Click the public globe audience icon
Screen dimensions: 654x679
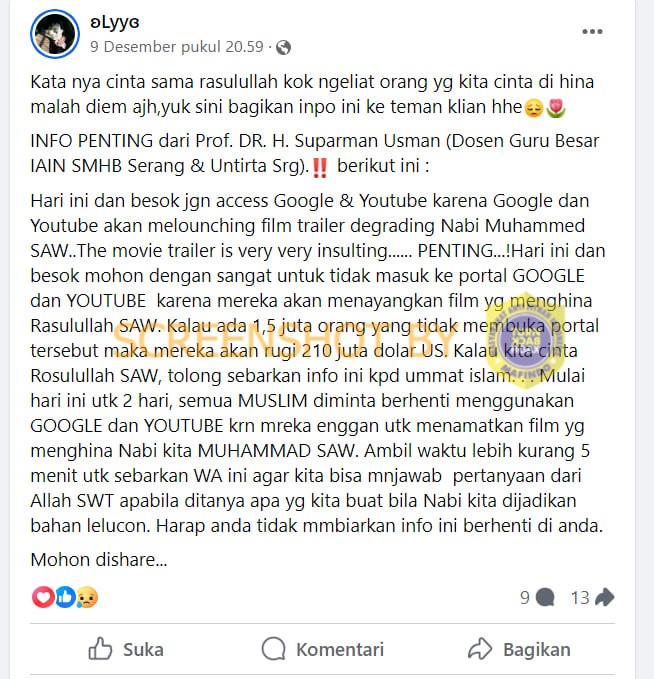(283, 47)
